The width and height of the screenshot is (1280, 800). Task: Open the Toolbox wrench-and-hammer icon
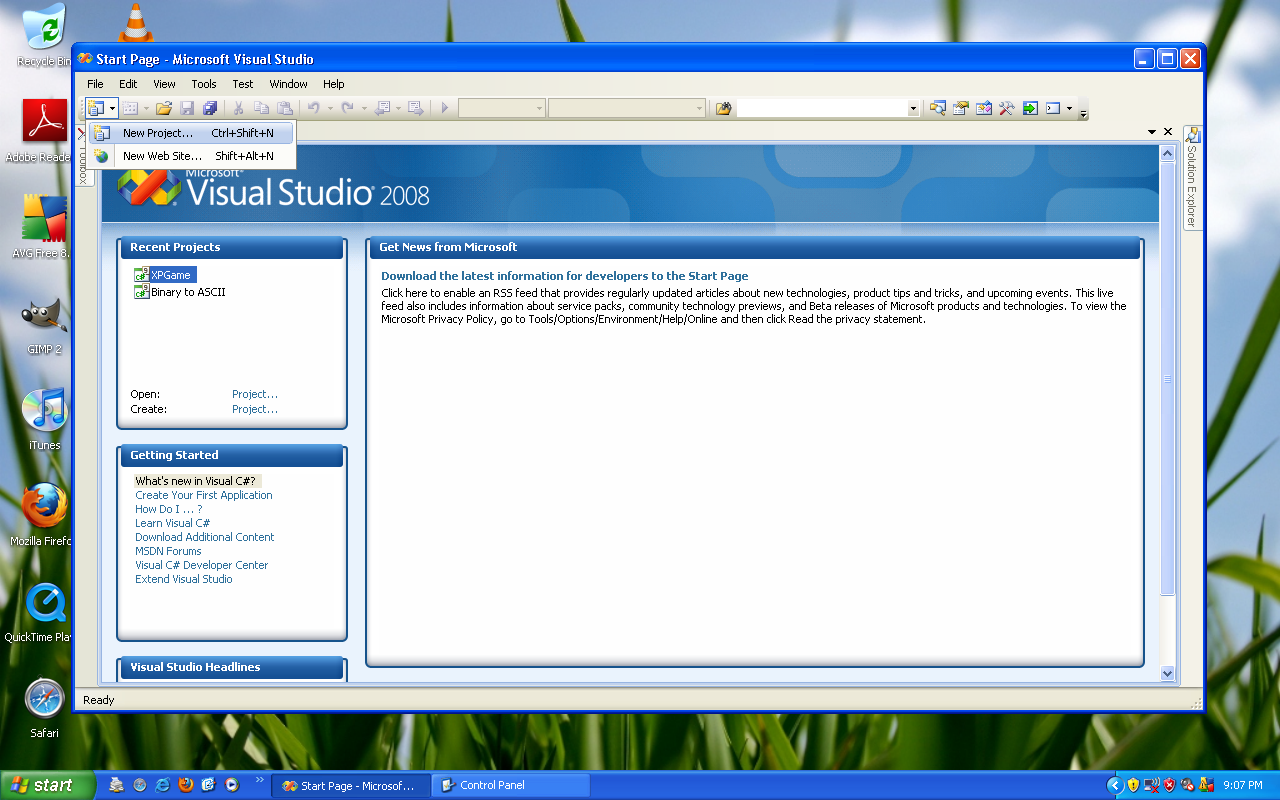pos(1007,108)
